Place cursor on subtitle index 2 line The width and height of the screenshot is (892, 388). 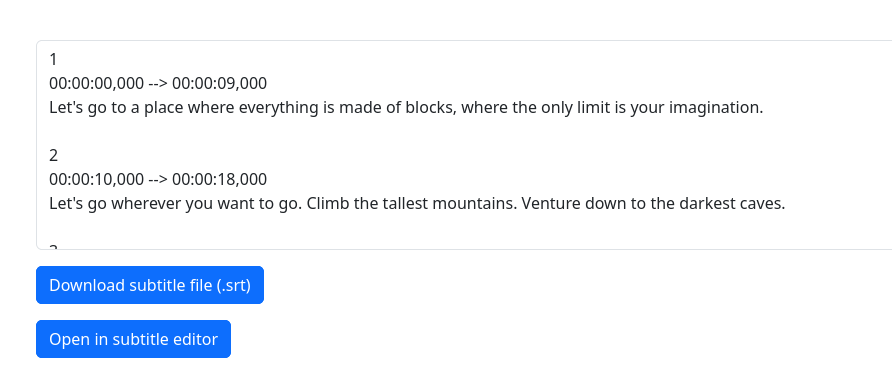pos(53,155)
